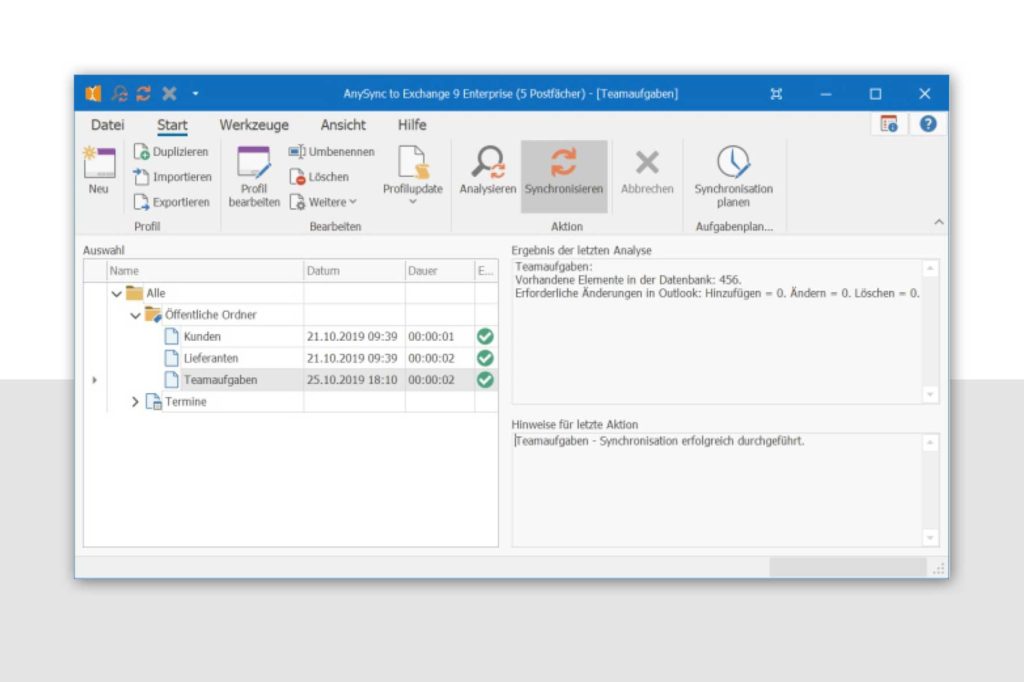Collapse the Öffentliche Ordner node
Image resolution: width=1024 pixels, height=682 pixels.
(x=135, y=316)
